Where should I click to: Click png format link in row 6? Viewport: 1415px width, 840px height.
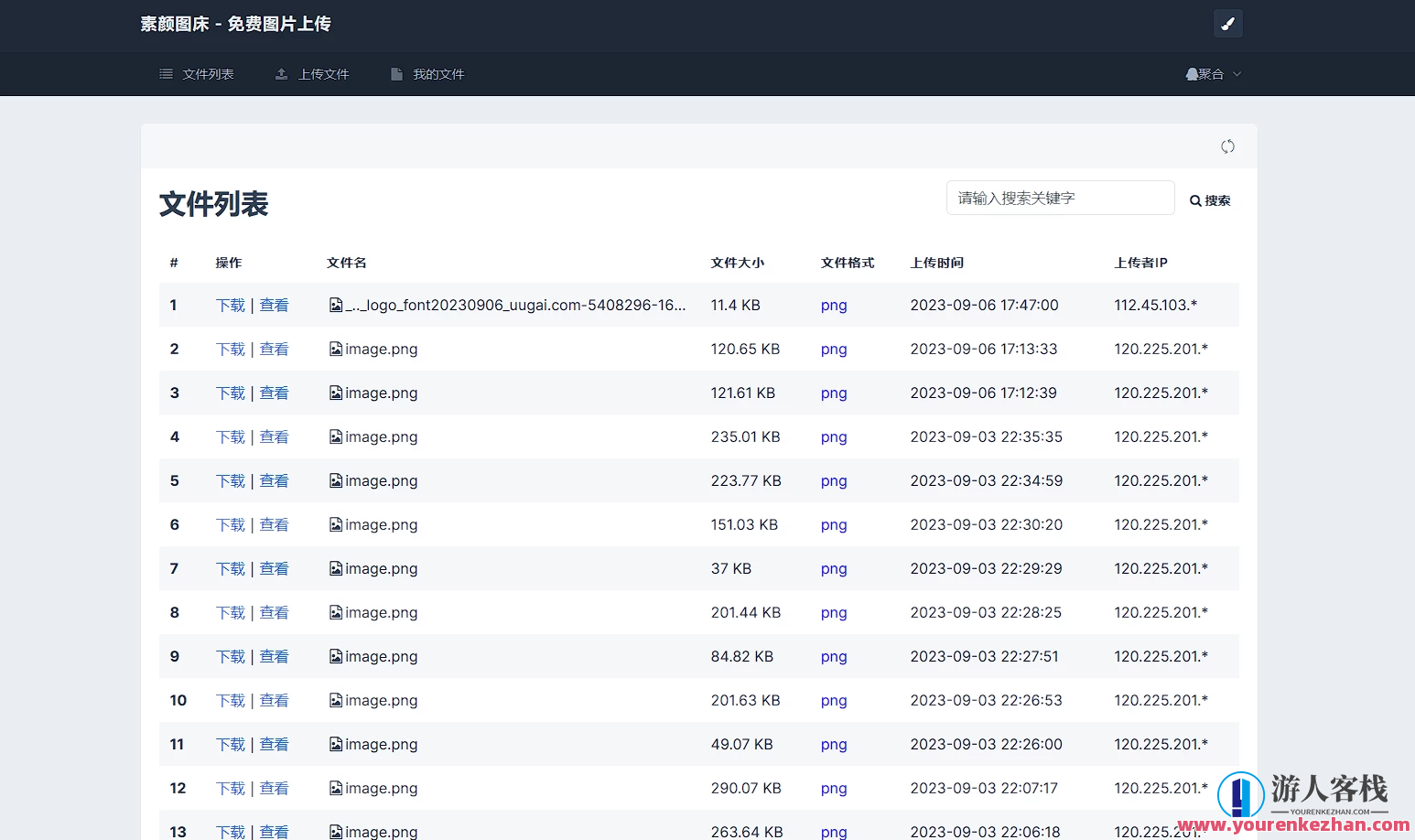tap(833, 524)
